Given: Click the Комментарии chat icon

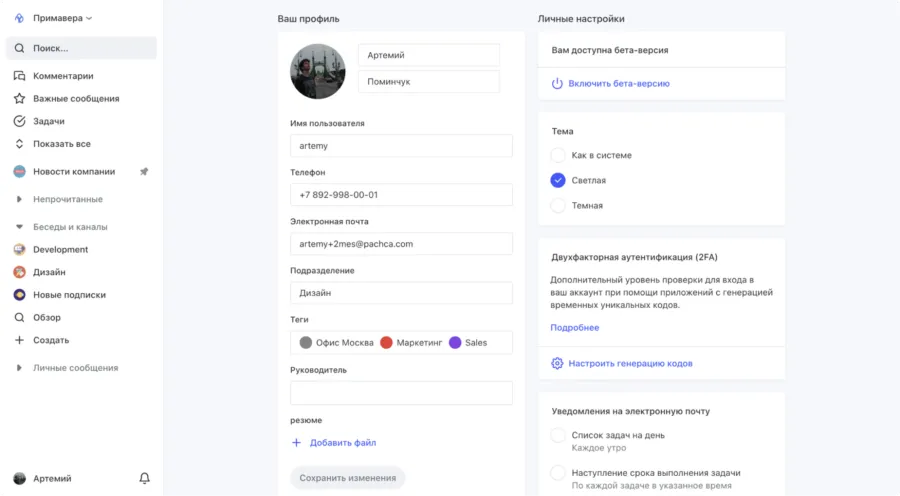Looking at the screenshot, I should coord(19,76).
